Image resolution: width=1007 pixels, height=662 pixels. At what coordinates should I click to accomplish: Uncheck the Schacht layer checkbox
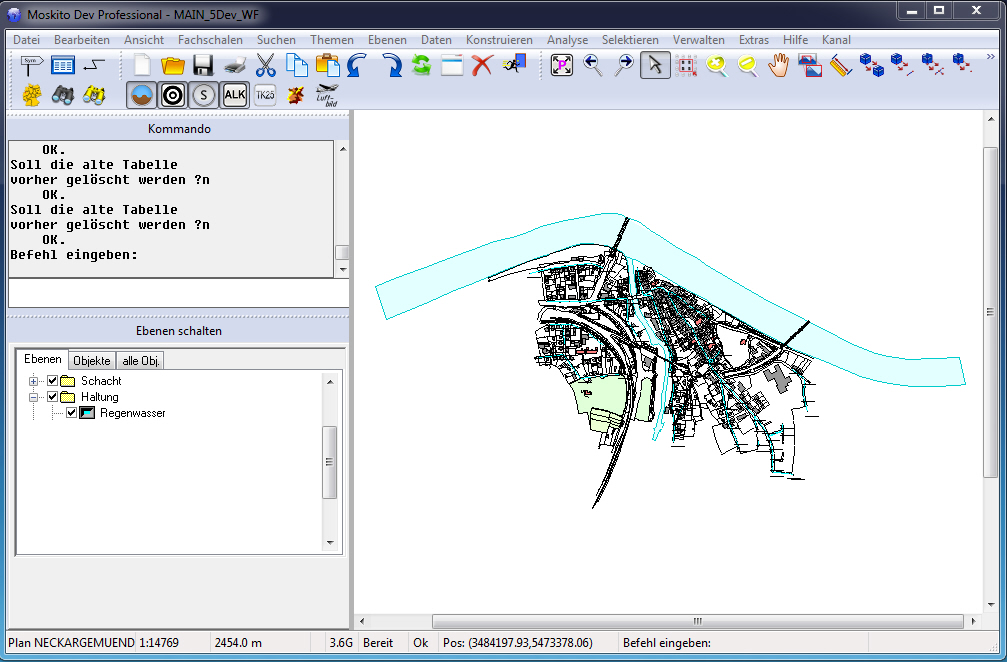pyautogui.click(x=53, y=381)
